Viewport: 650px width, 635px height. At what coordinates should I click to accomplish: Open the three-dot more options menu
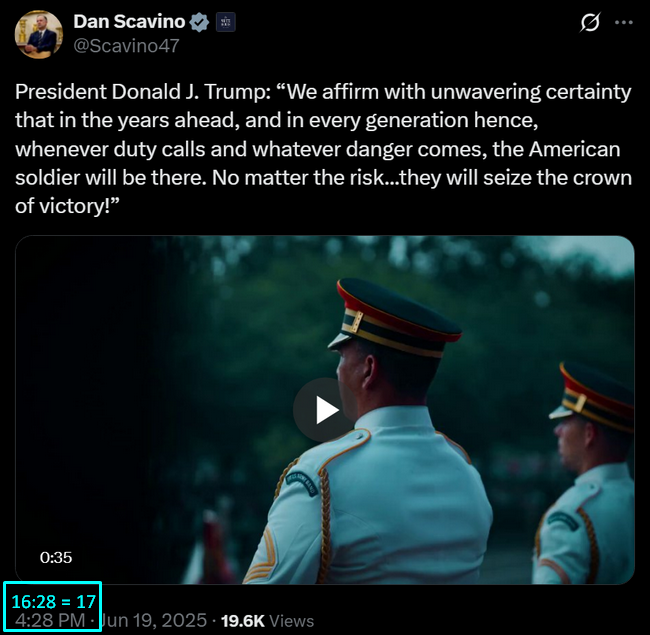(x=624, y=22)
